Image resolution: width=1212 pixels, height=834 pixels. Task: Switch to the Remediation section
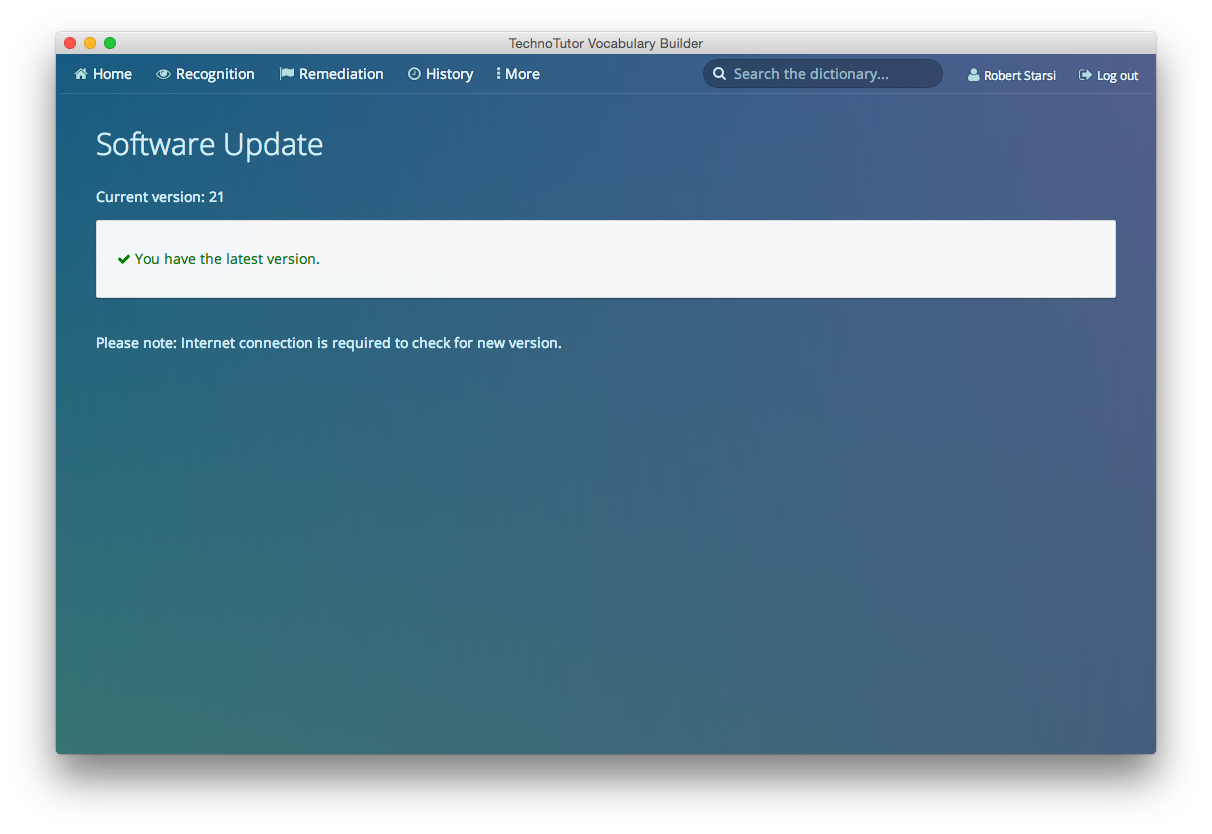(x=340, y=73)
